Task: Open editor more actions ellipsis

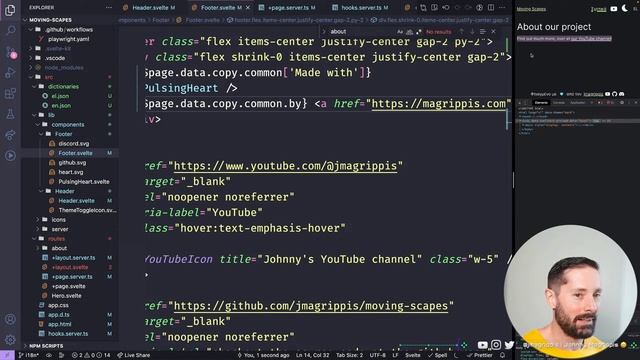Action: coord(502,7)
